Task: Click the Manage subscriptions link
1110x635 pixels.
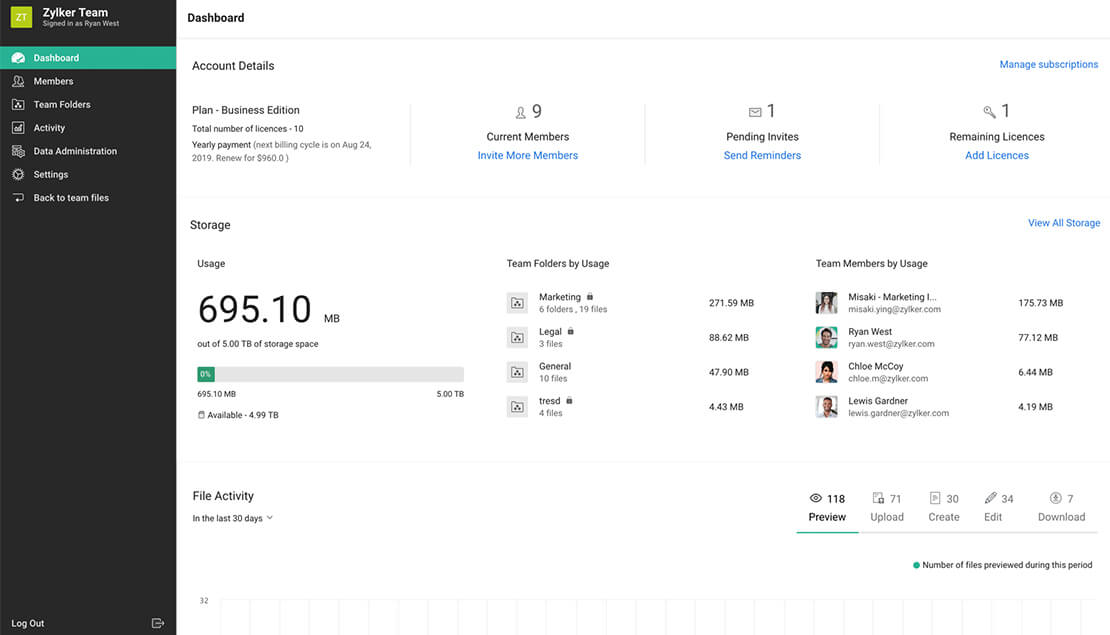Action: pyautogui.click(x=1048, y=64)
